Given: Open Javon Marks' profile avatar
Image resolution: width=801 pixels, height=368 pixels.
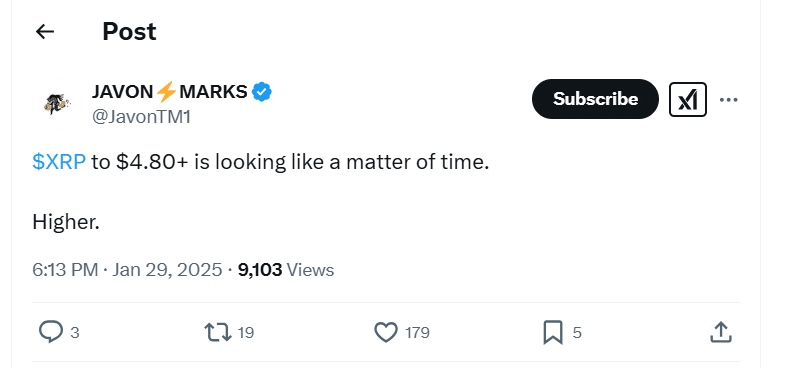Looking at the screenshot, I should click(x=56, y=104).
